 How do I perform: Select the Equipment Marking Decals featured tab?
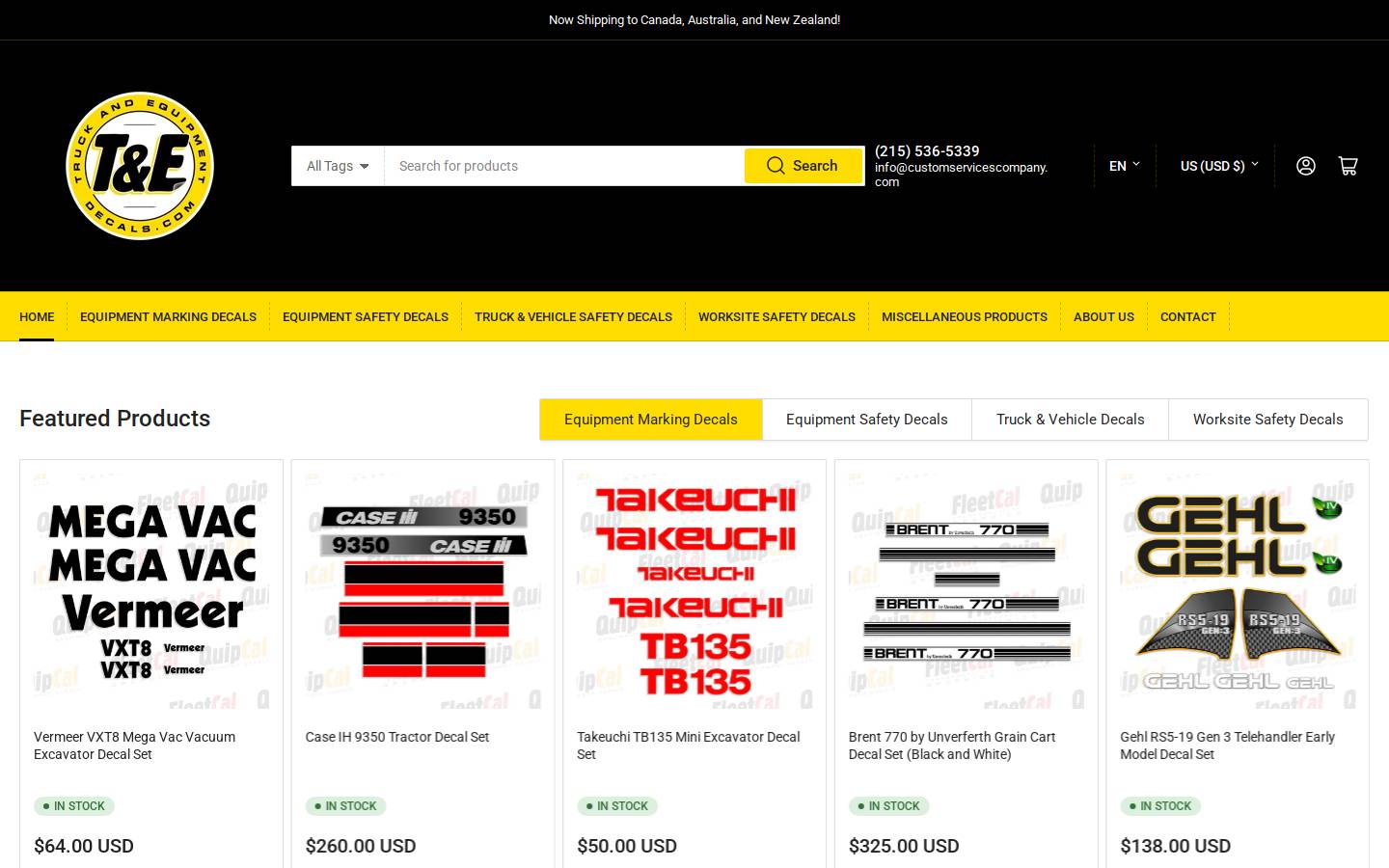tap(651, 420)
